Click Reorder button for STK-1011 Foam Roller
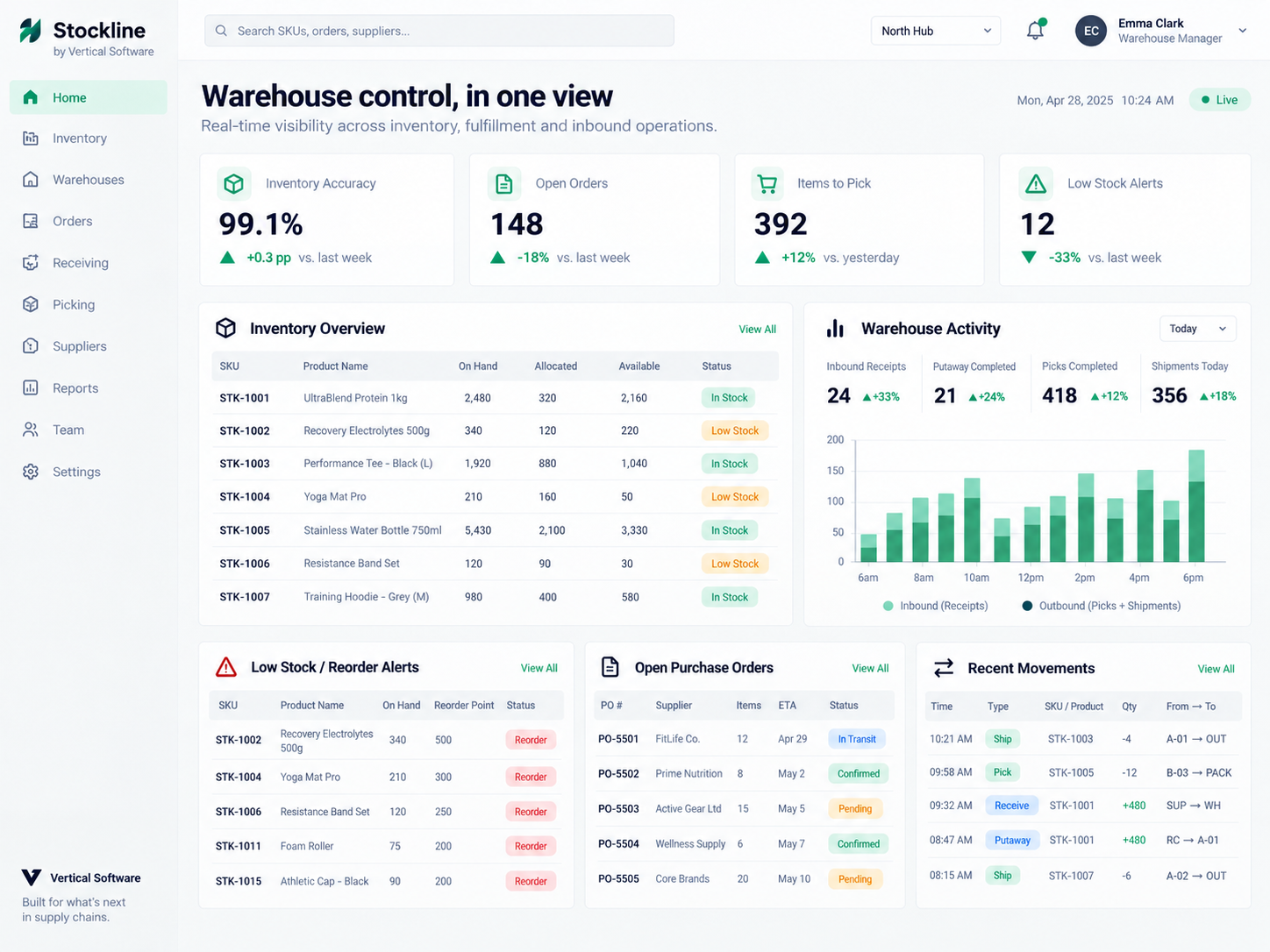Screen dimensions: 1270x952 [x=531, y=846]
